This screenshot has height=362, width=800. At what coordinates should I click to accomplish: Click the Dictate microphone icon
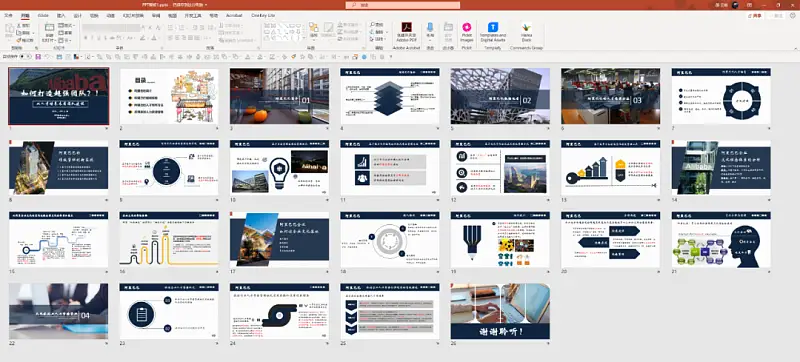pos(430,27)
